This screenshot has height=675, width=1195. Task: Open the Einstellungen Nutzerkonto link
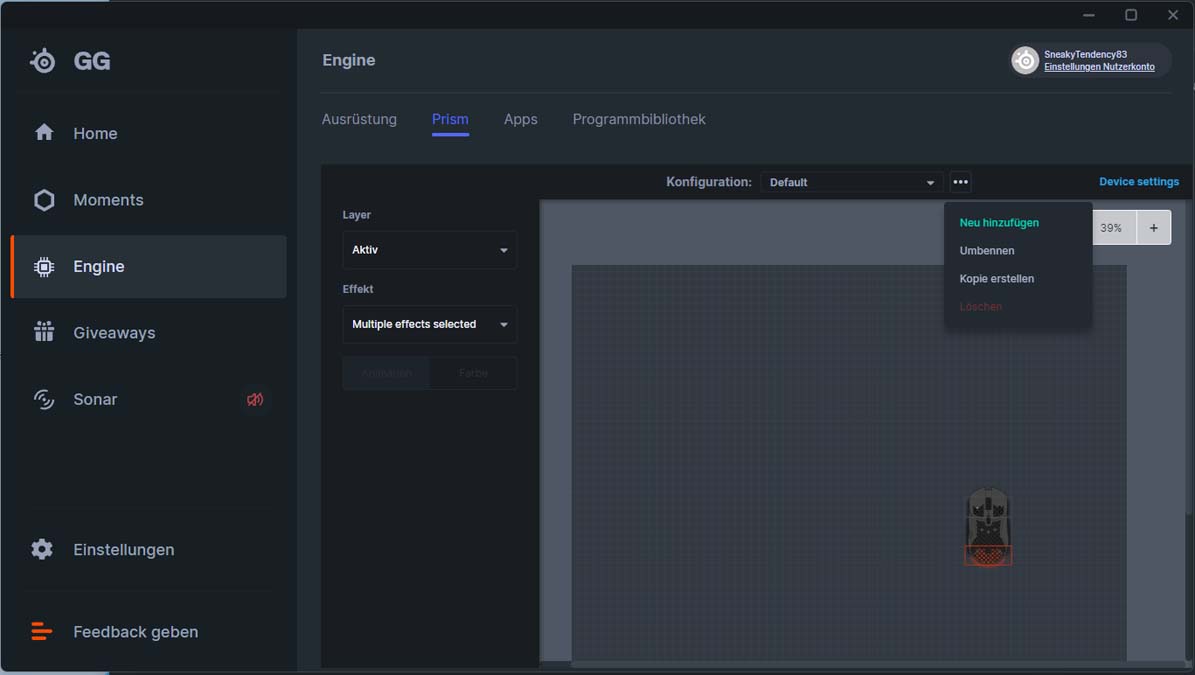pos(1099,67)
